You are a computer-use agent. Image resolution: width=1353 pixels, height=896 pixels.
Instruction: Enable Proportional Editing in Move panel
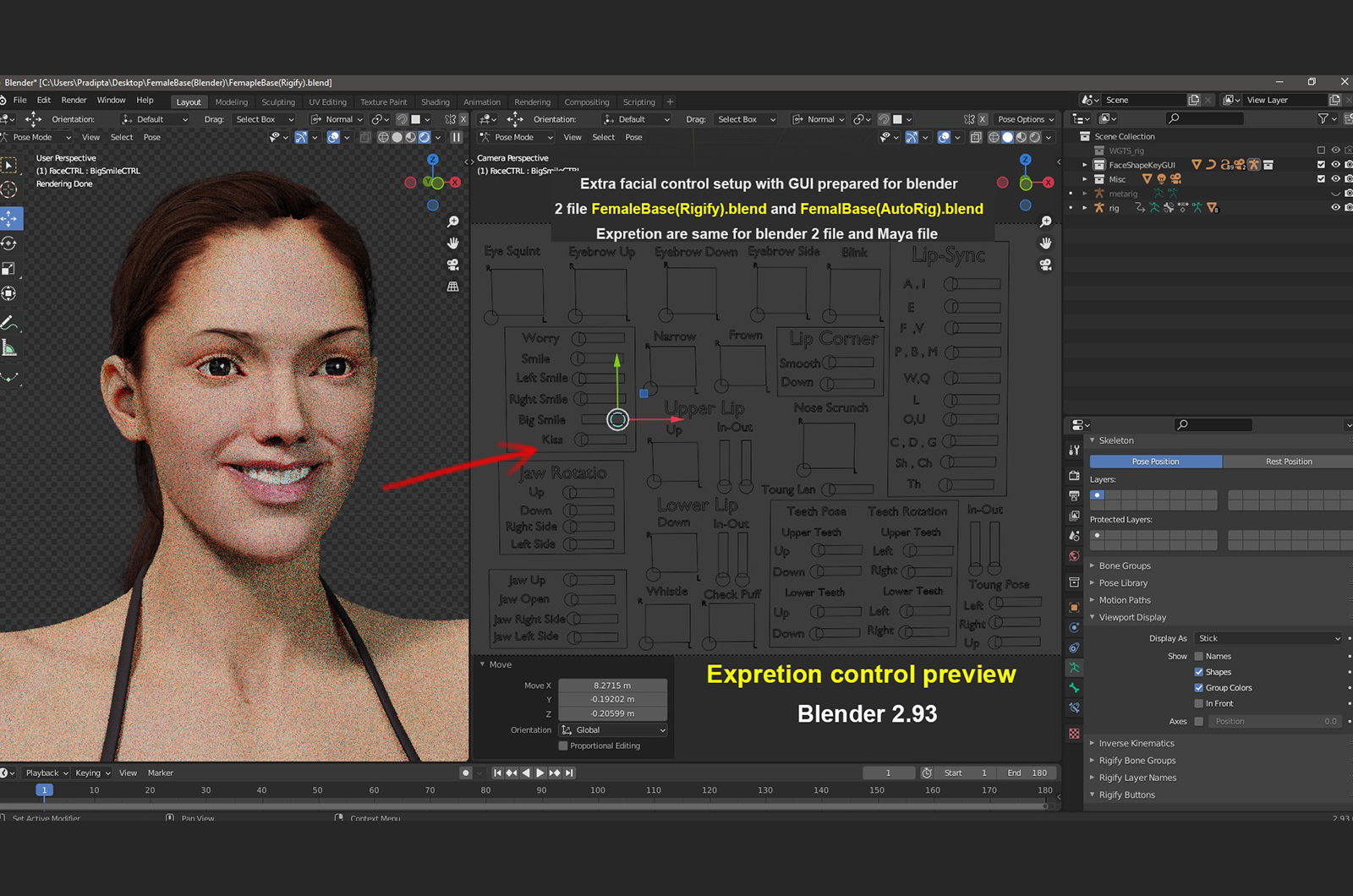(x=563, y=746)
